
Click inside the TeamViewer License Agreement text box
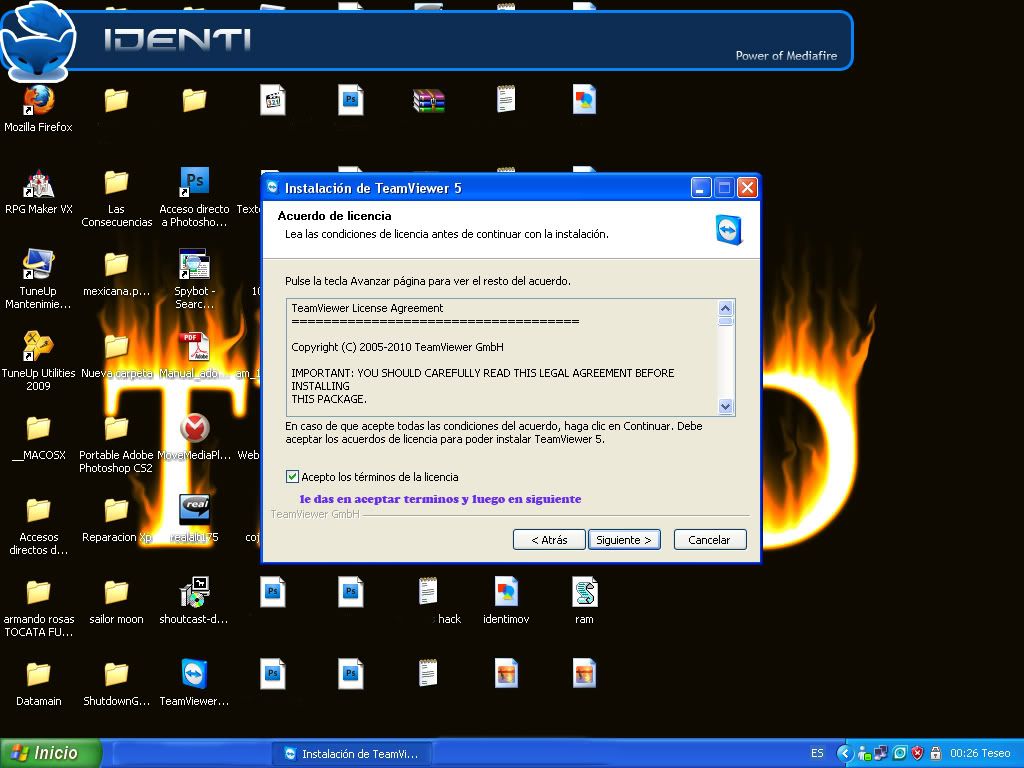point(503,357)
